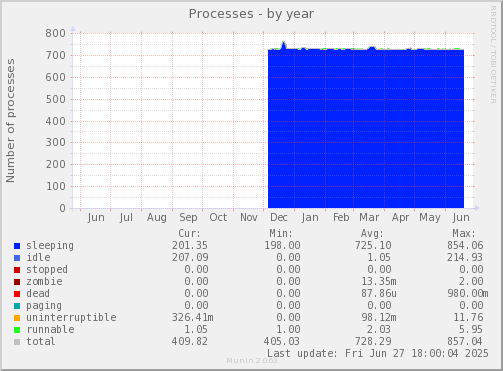Click total max value 857.04
Image resolution: width=503 pixels, height=371 pixels.
click(465, 341)
